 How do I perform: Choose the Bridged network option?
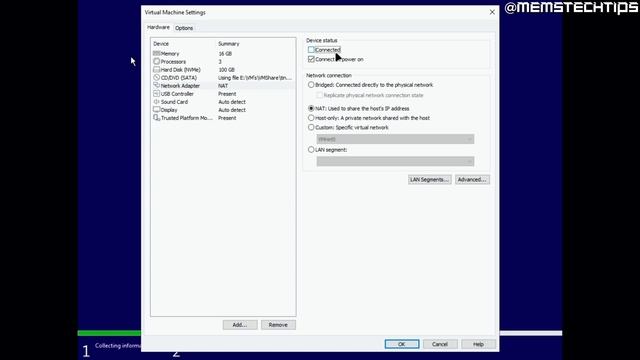tap(311, 85)
